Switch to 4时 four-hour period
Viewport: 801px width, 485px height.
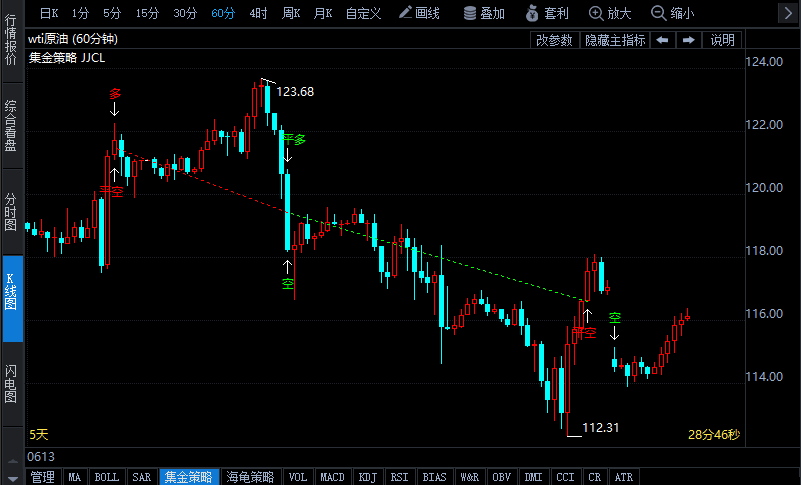coord(258,13)
